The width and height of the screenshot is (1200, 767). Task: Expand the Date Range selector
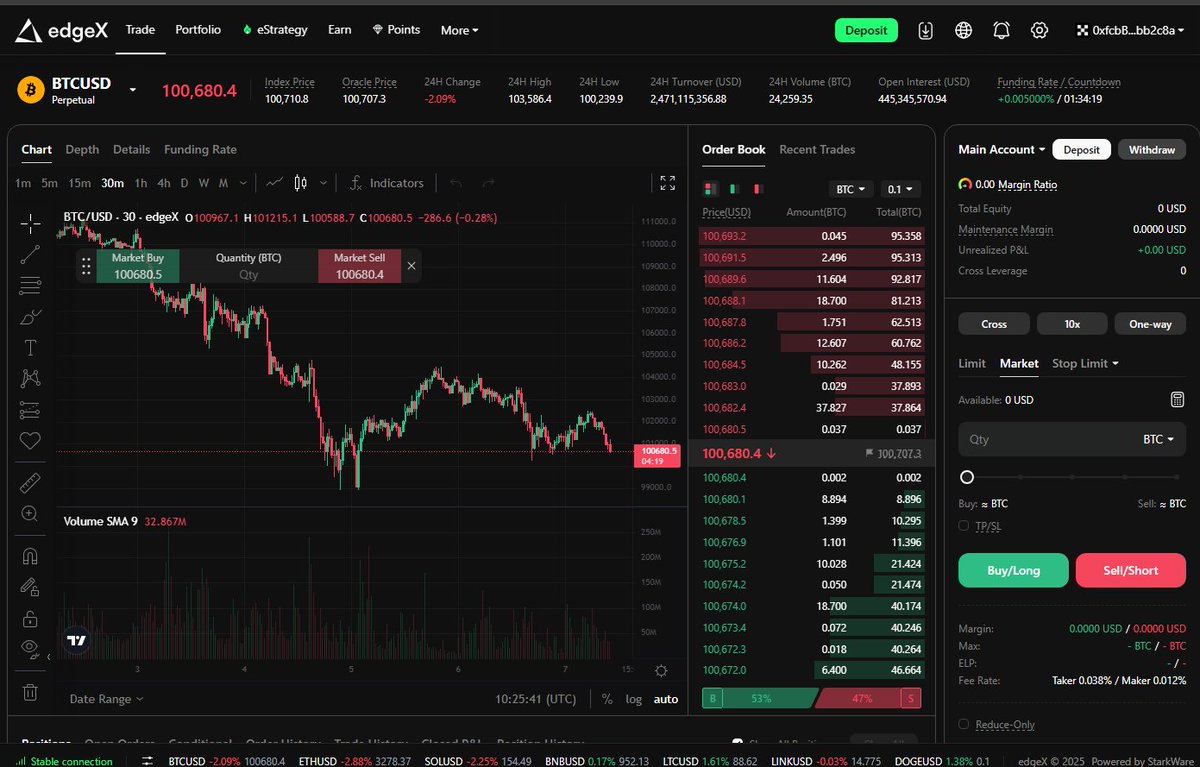pos(105,698)
